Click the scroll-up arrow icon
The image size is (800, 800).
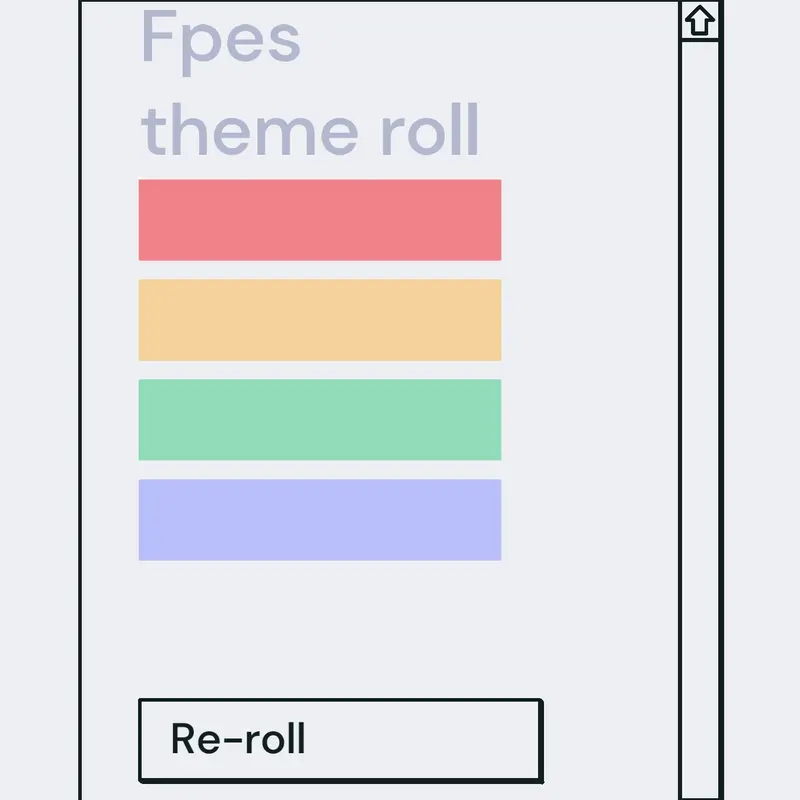coord(699,20)
